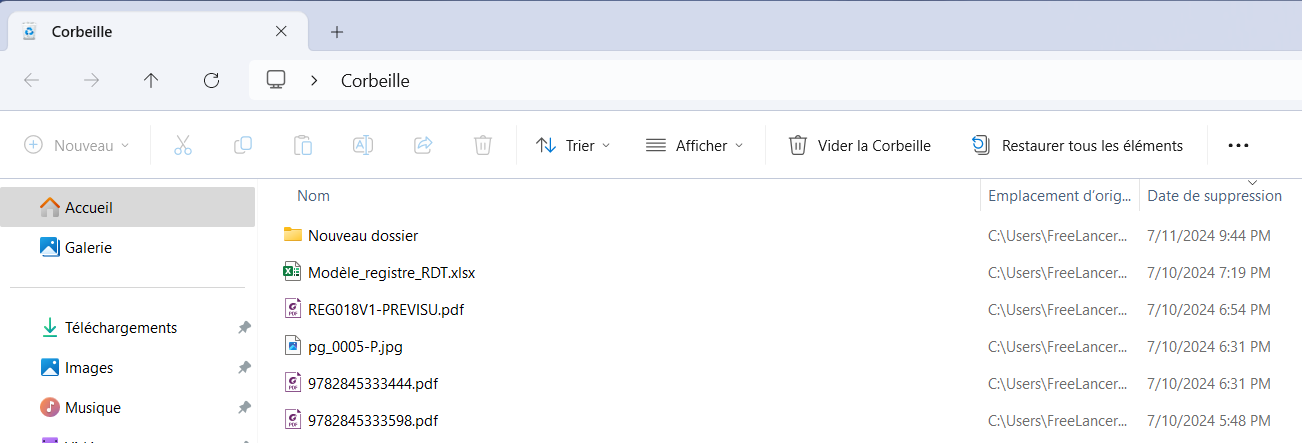The width and height of the screenshot is (1302, 443).
Task: Expand the chevron above Date de suppression
Action: coord(1252,182)
